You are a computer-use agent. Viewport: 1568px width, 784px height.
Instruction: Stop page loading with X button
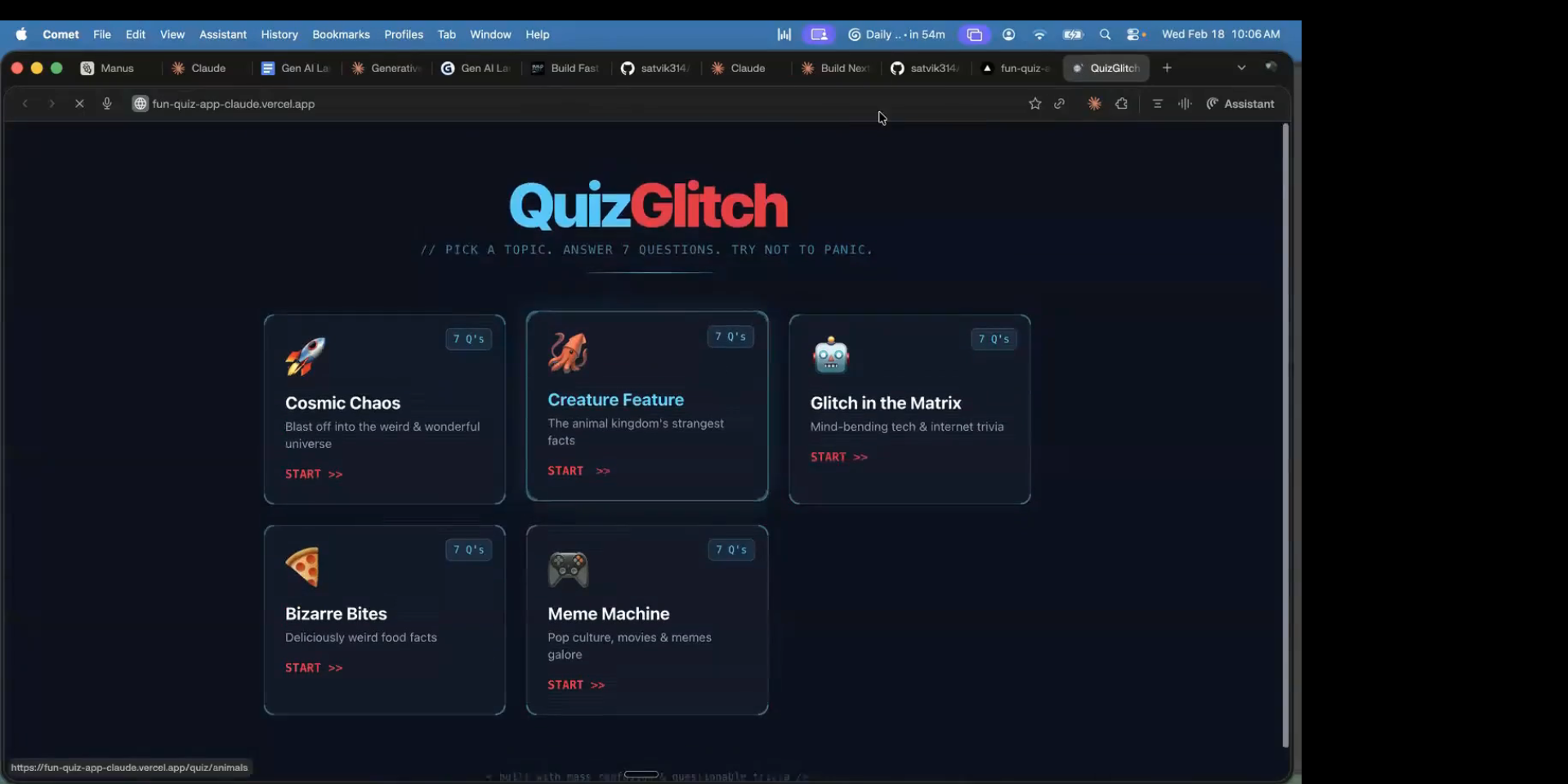pyautogui.click(x=79, y=104)
